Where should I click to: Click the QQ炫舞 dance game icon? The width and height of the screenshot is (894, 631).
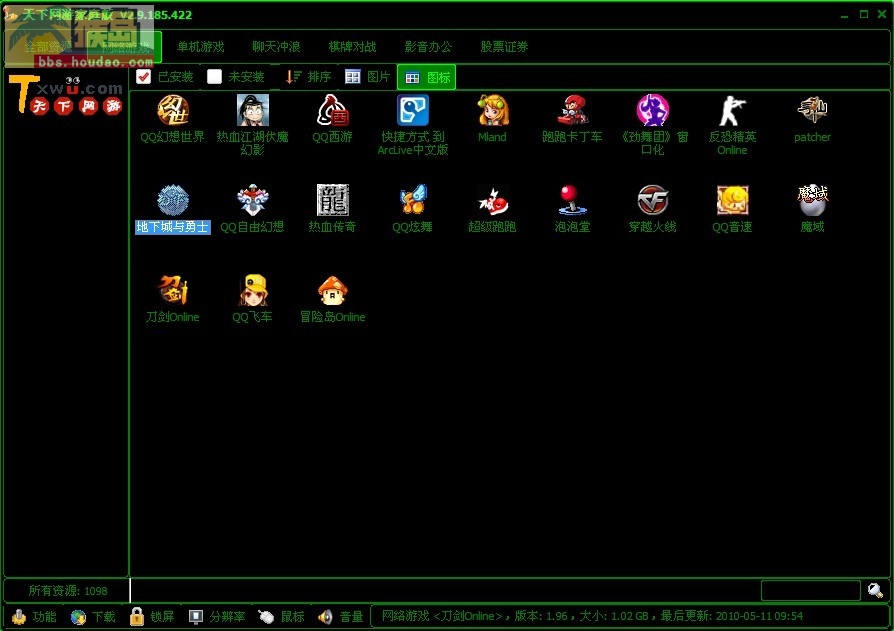(x=413, y=201)
